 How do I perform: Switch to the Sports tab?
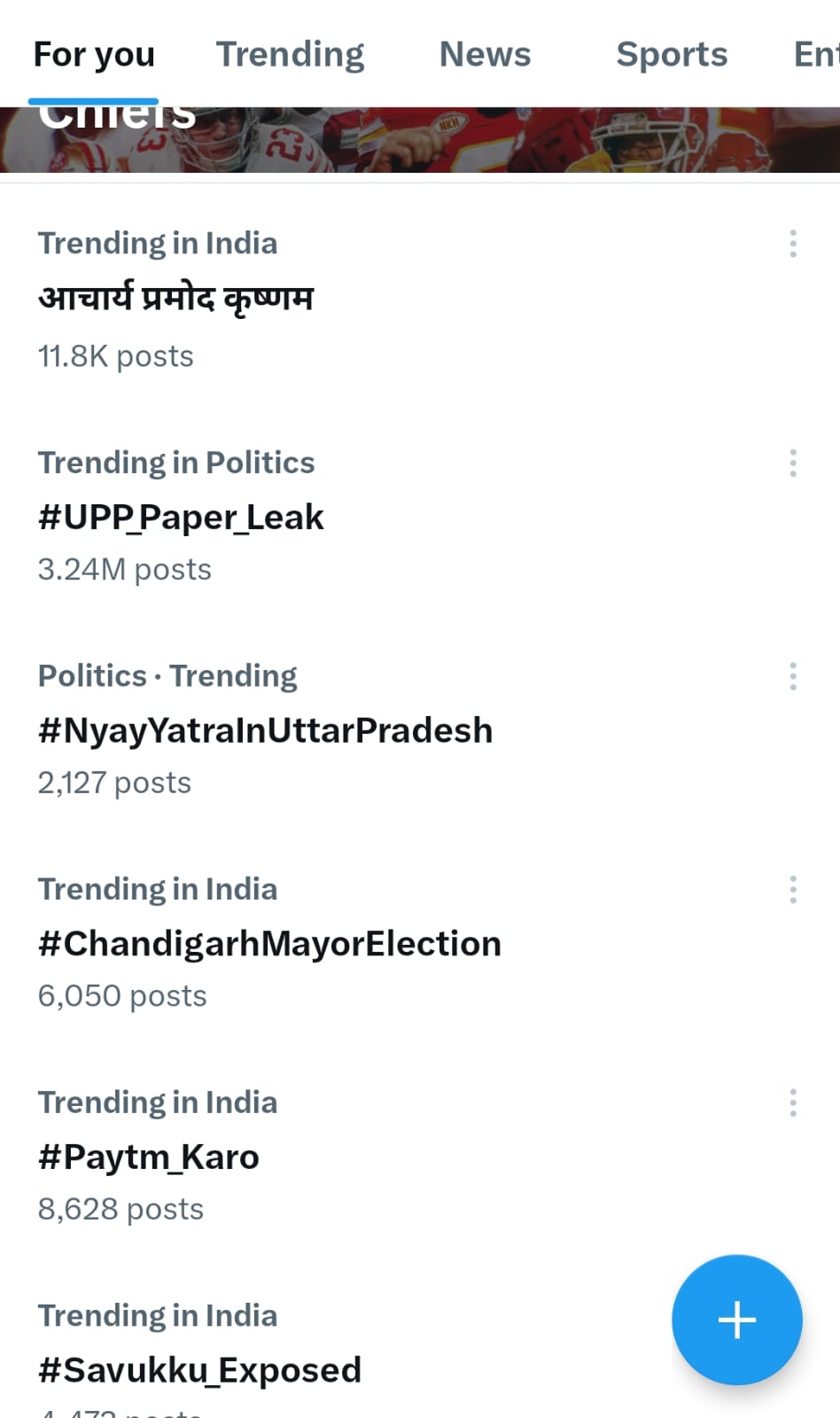click(672, 55)
